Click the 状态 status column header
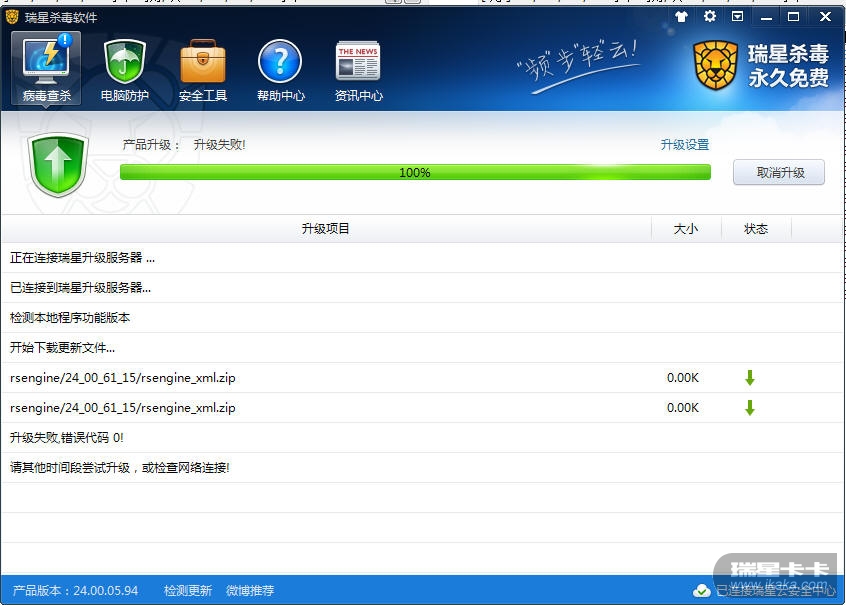 pos(756,228)
